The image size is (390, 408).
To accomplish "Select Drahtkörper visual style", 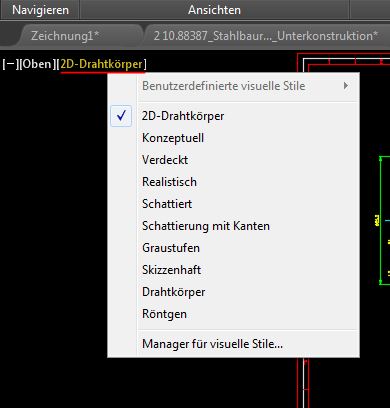I will click(233, 292).
